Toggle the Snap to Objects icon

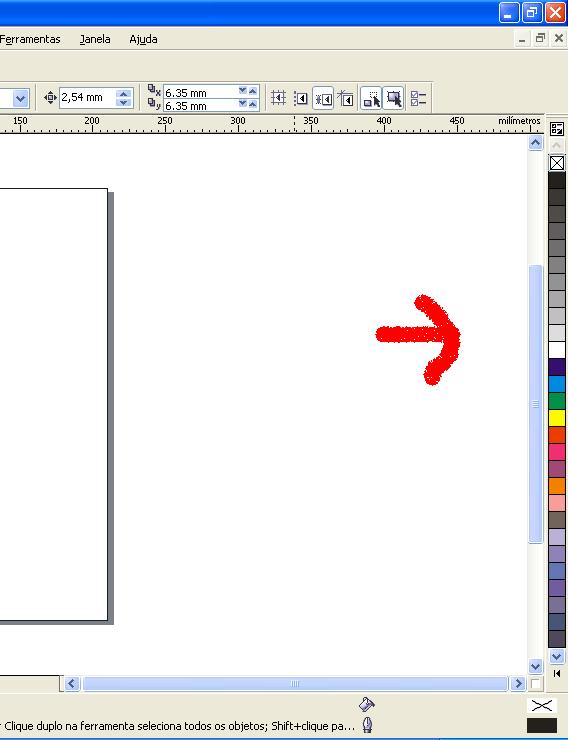pos(323,98)
